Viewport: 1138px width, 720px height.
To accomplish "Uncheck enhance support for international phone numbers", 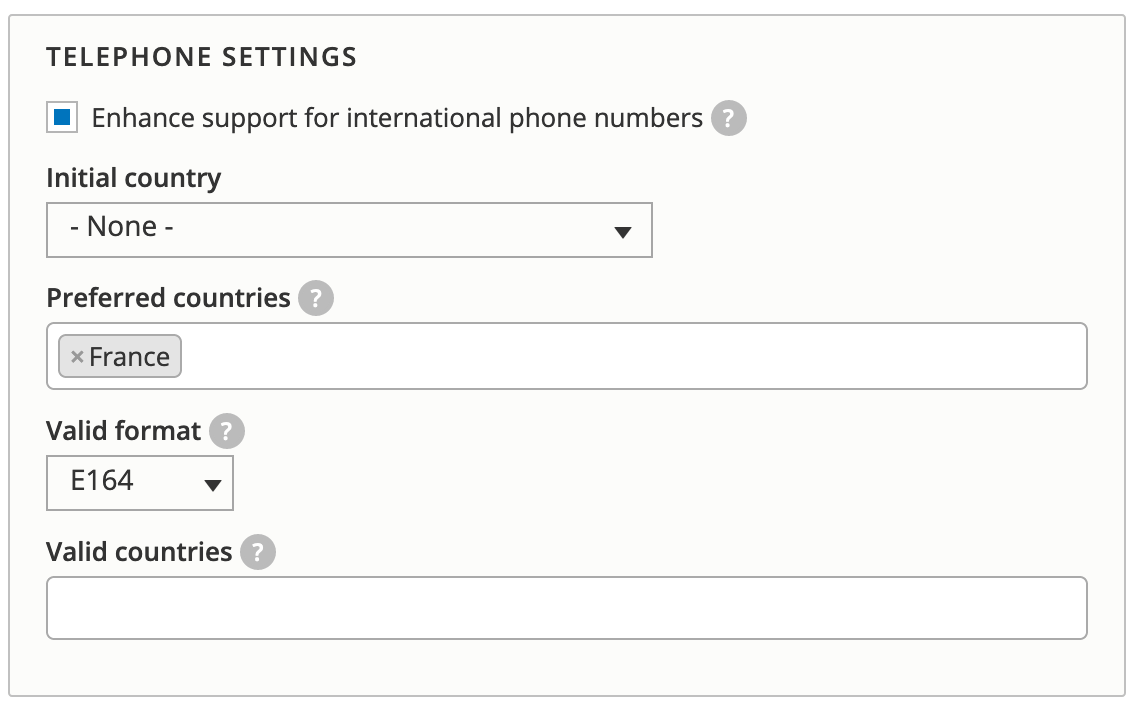I will [62, 117].
